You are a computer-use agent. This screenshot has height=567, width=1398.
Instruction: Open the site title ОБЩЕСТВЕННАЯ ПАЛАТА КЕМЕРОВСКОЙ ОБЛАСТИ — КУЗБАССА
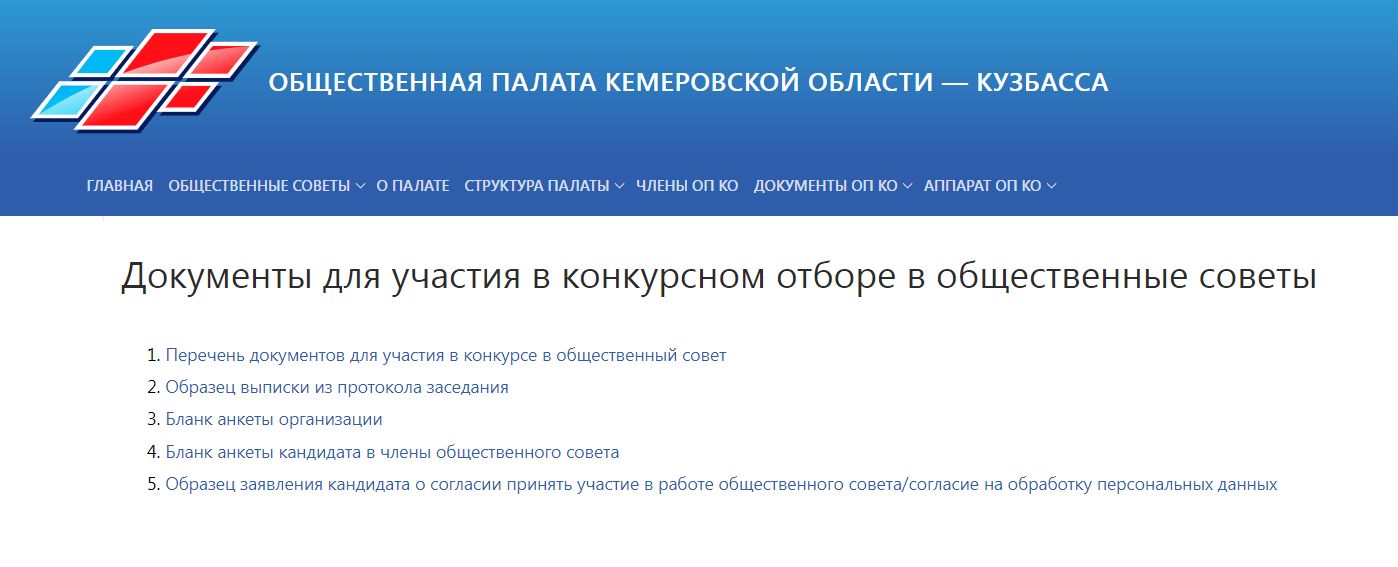[x=688, y=82]
